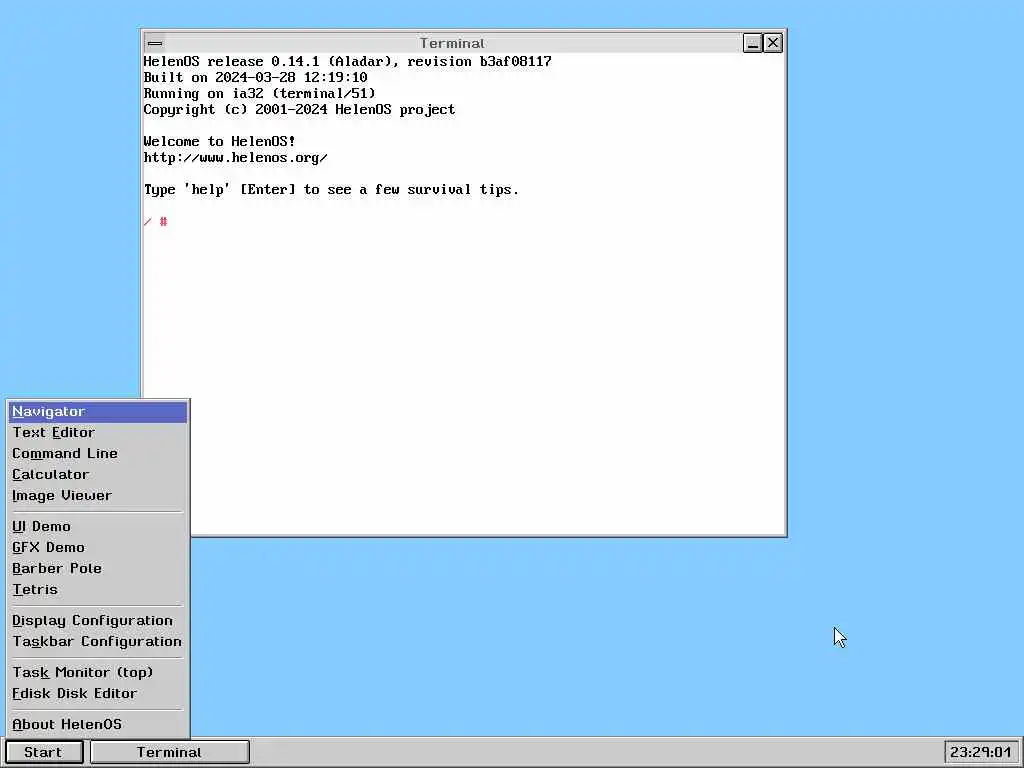The image size is (1024, 768).
Task: Click the 'Copyright (c) 2001-2024 HelenOS project' line
Action: coord(299,109)
